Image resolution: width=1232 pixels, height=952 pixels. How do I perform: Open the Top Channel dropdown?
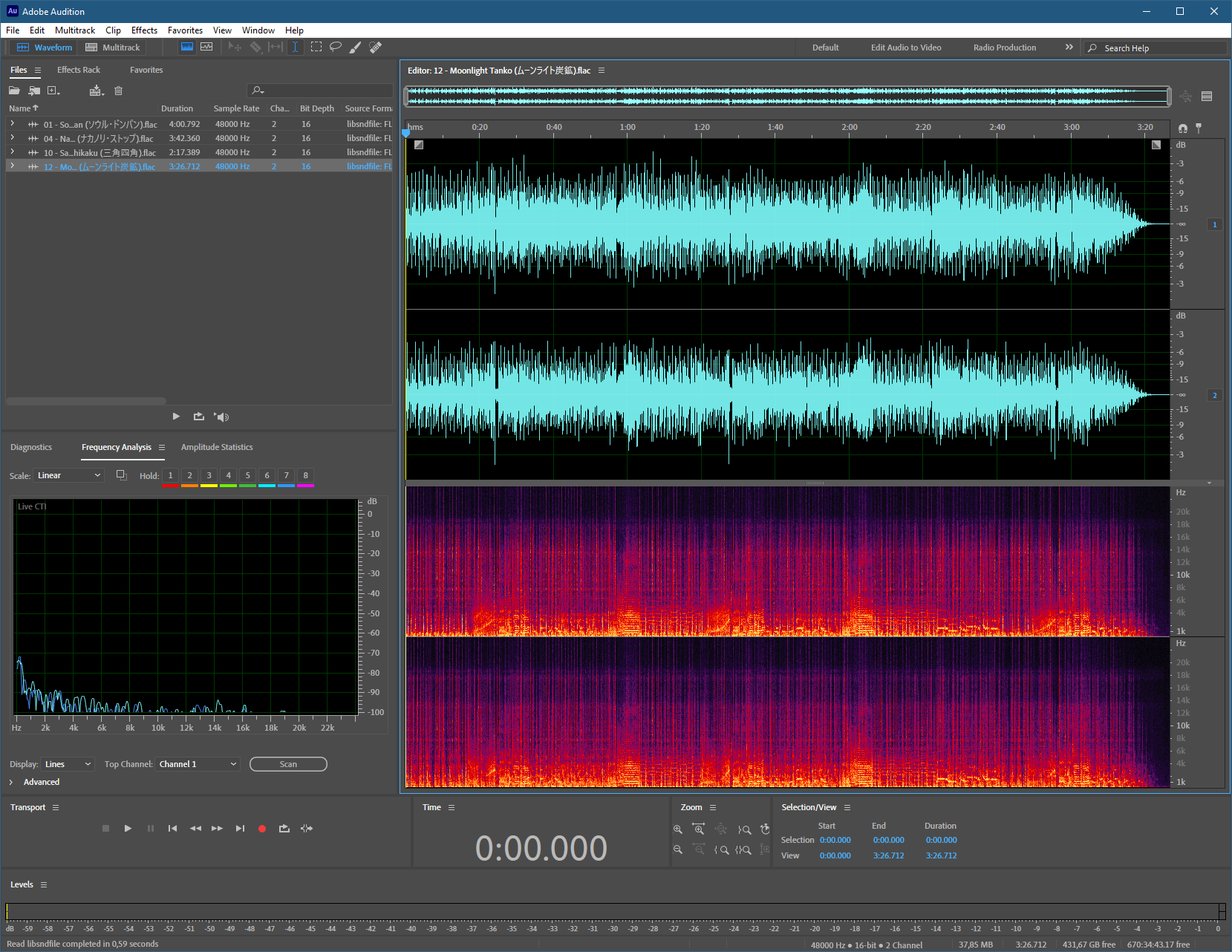click(x=198, y=764)
